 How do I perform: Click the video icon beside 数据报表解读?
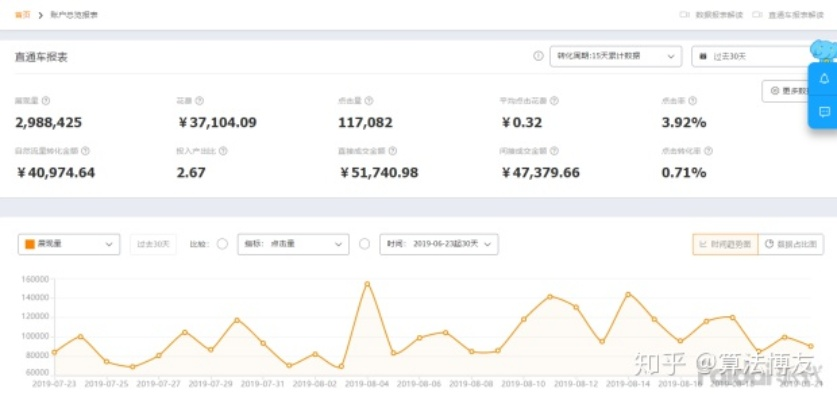[684, 14]
